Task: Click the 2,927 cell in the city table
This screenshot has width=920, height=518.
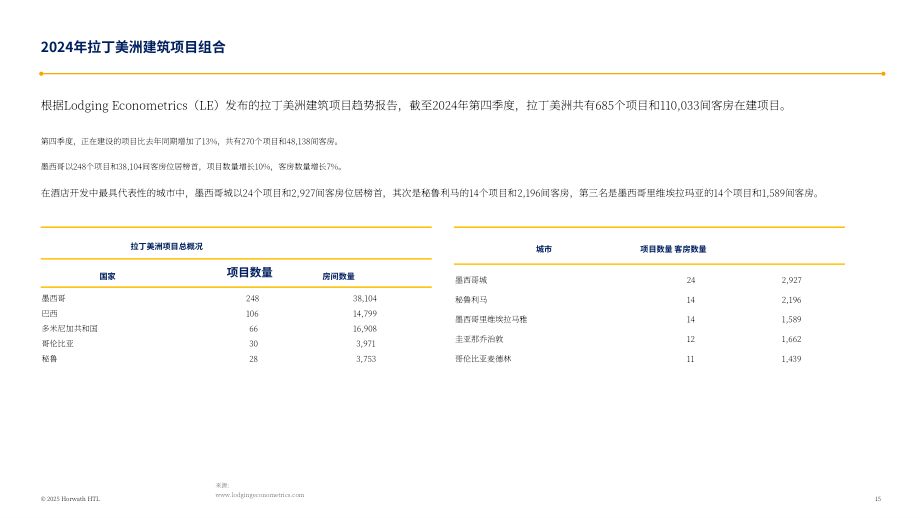Action: 791,280
